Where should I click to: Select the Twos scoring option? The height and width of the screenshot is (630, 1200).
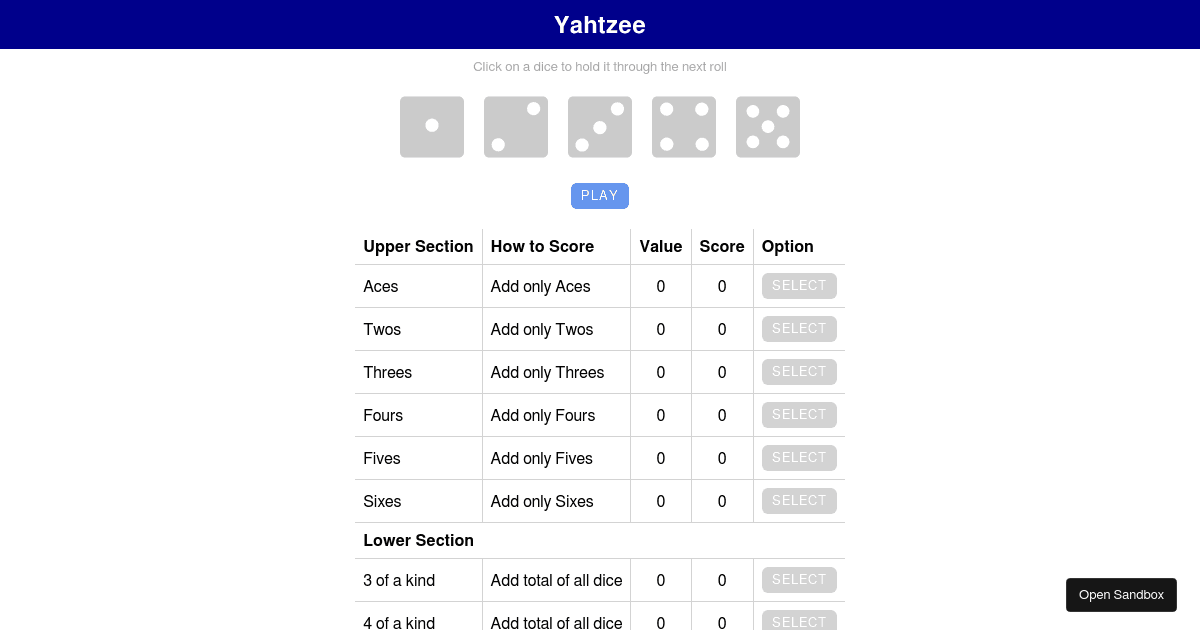pos(799,328)
